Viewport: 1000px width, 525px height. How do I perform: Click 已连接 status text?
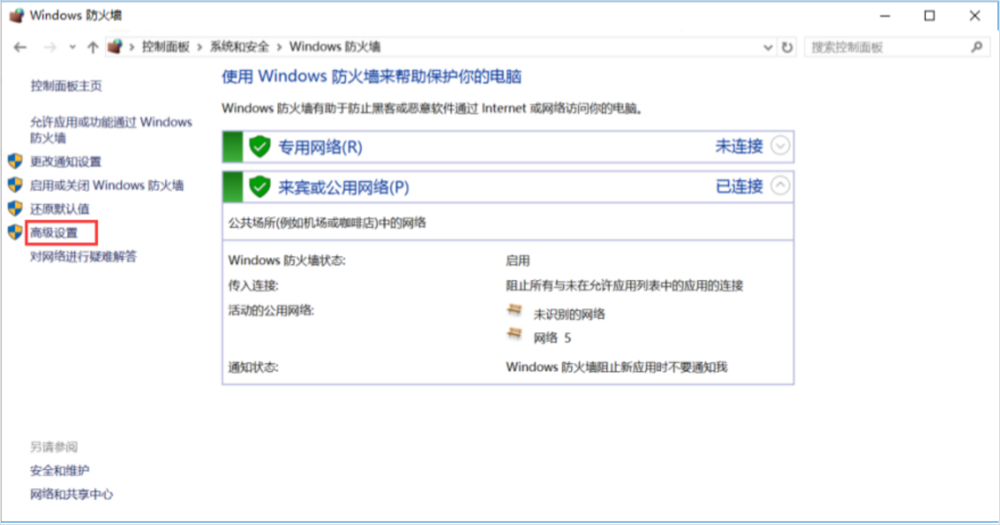(739, 186)
